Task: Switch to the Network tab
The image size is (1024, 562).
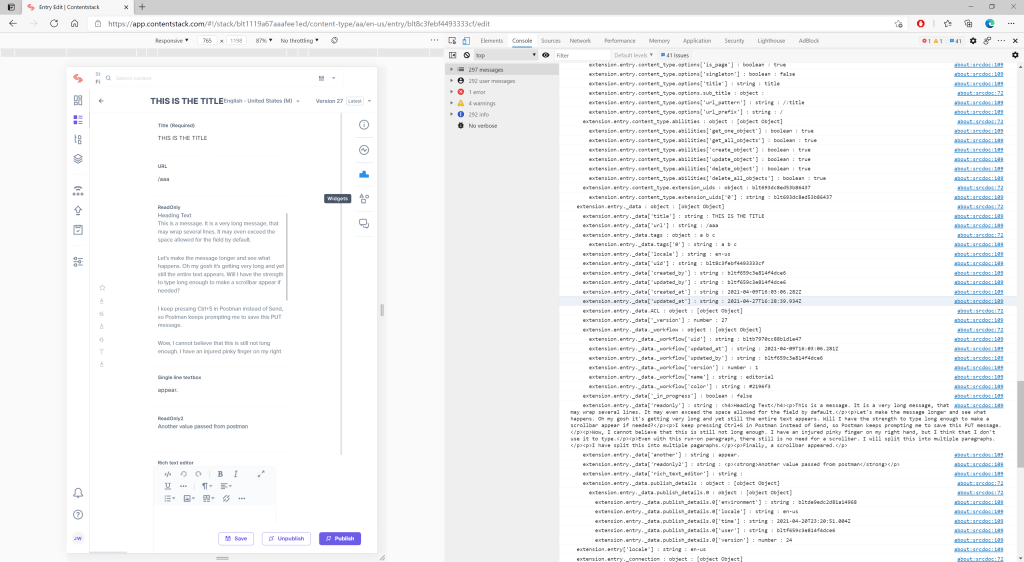Action: pos(580,41)
